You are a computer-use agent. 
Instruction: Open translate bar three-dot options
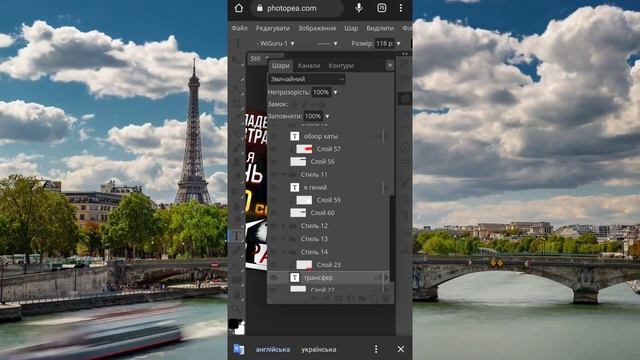[376, 349]
